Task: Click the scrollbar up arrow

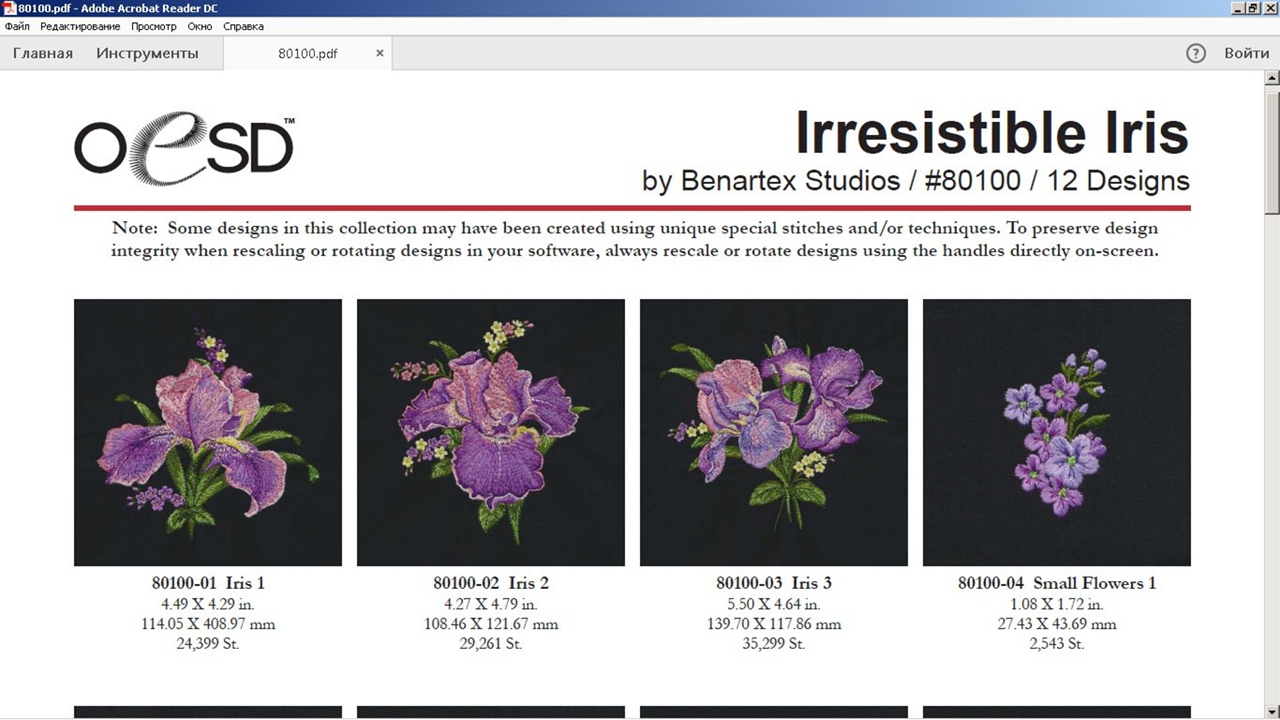Action: 1272,78
